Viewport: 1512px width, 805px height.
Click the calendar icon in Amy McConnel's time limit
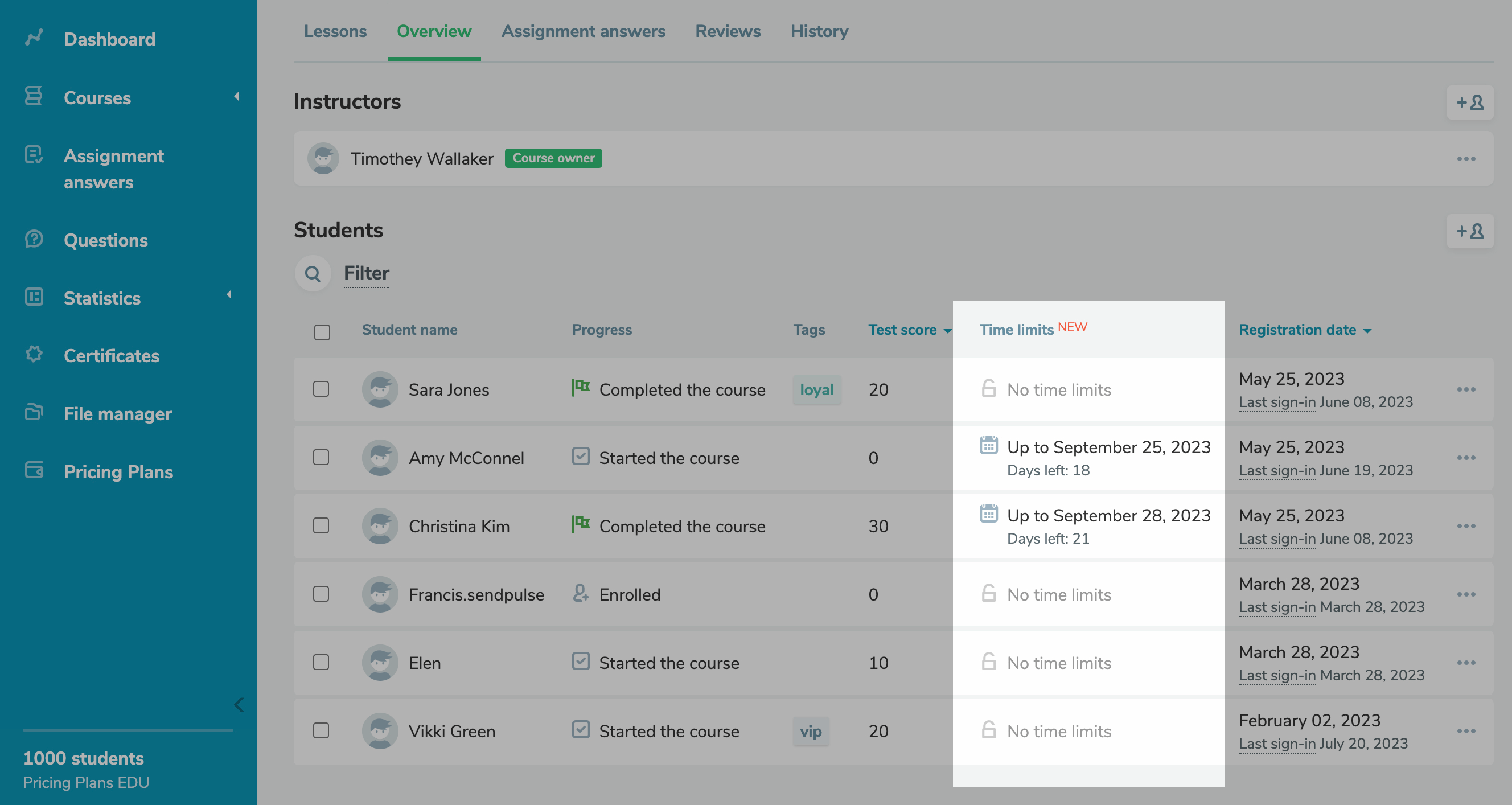[x=988, y=446]
